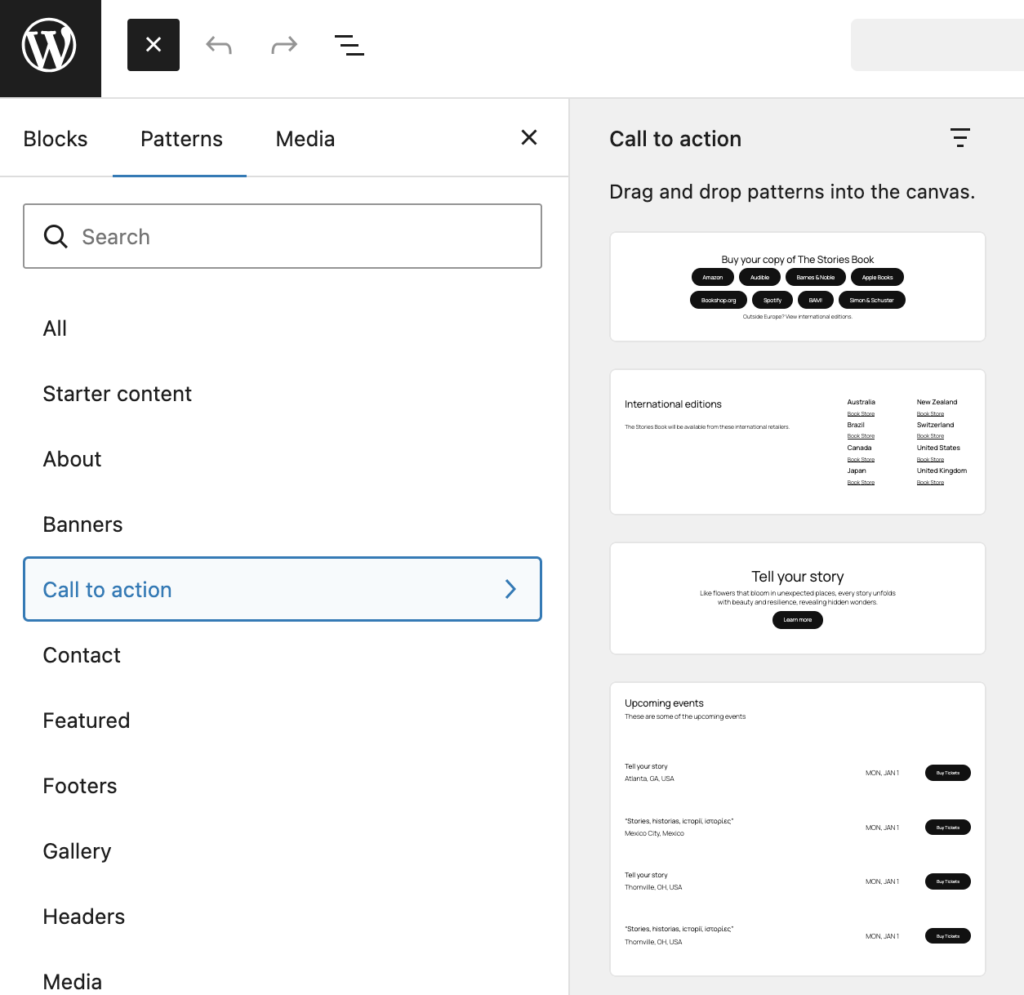This screenshot has height=995, width=1024.
Task: Expand the Call to action category chevron
Action: pyautogui.click(x=510, y=589)
